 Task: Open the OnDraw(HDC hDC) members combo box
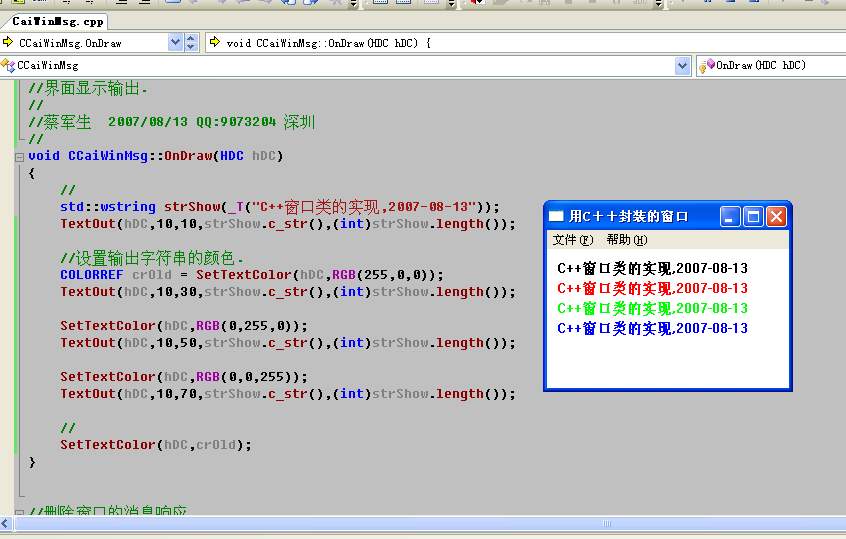point(772,66)
